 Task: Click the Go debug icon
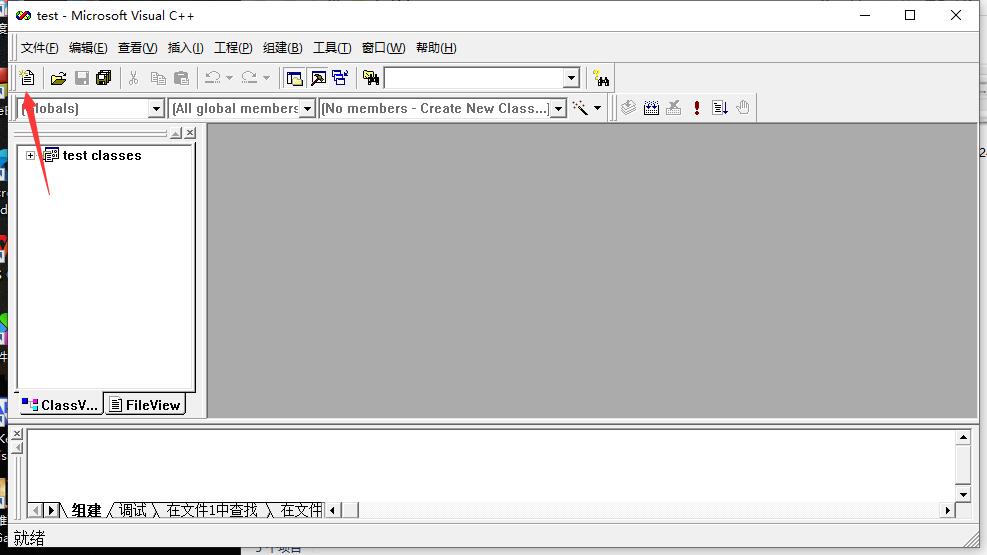coord(720,108)
